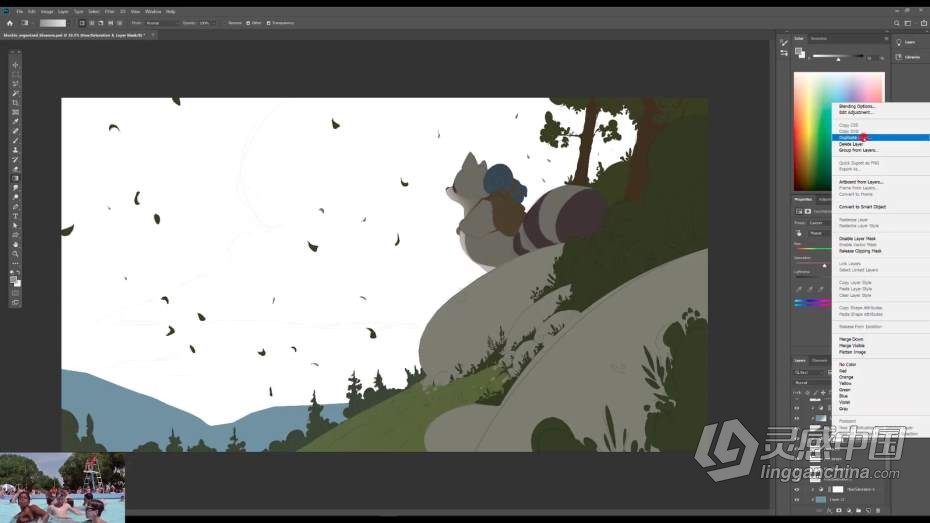Open the Search icon at top right
Image resolution: width=930 pixels, height=523 pixels.
pos(896,23)
